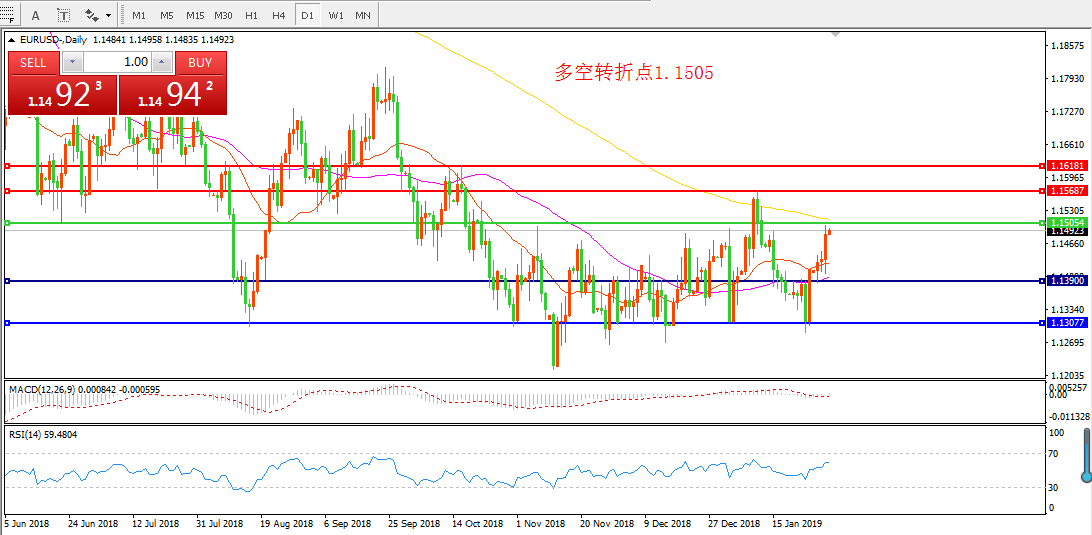
Task: Select the W1 weekly timeframe
Action: click(336, 16)
